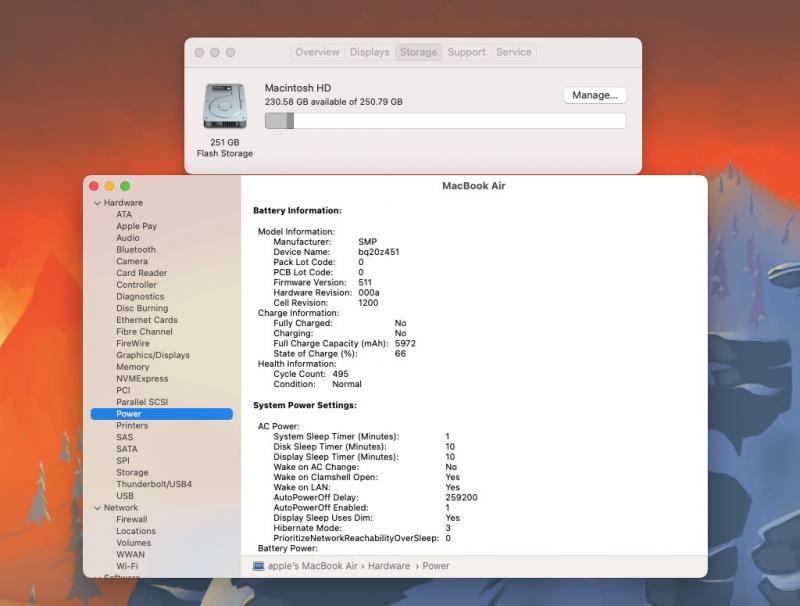Select Disc Burning in the sidebar
The height and width of the screenshot is (606, 800).
point(142,308)
